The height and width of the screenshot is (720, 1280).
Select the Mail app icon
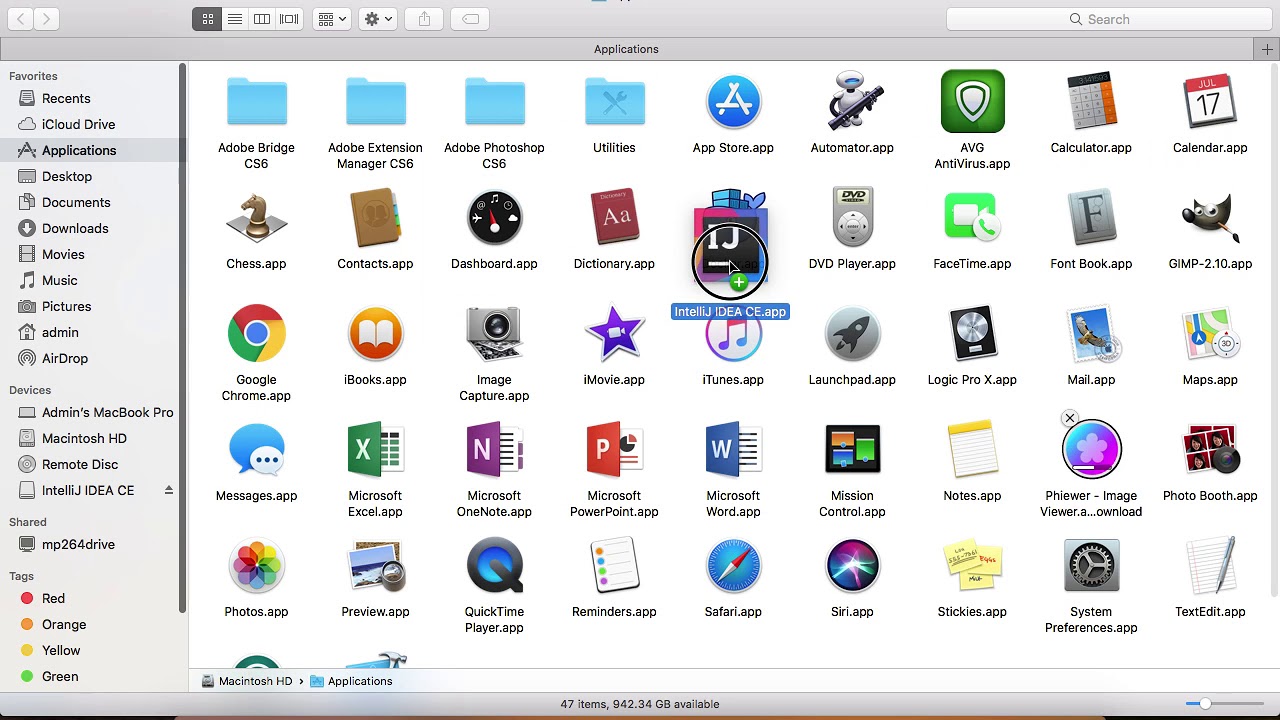(x=1091, y=333)
